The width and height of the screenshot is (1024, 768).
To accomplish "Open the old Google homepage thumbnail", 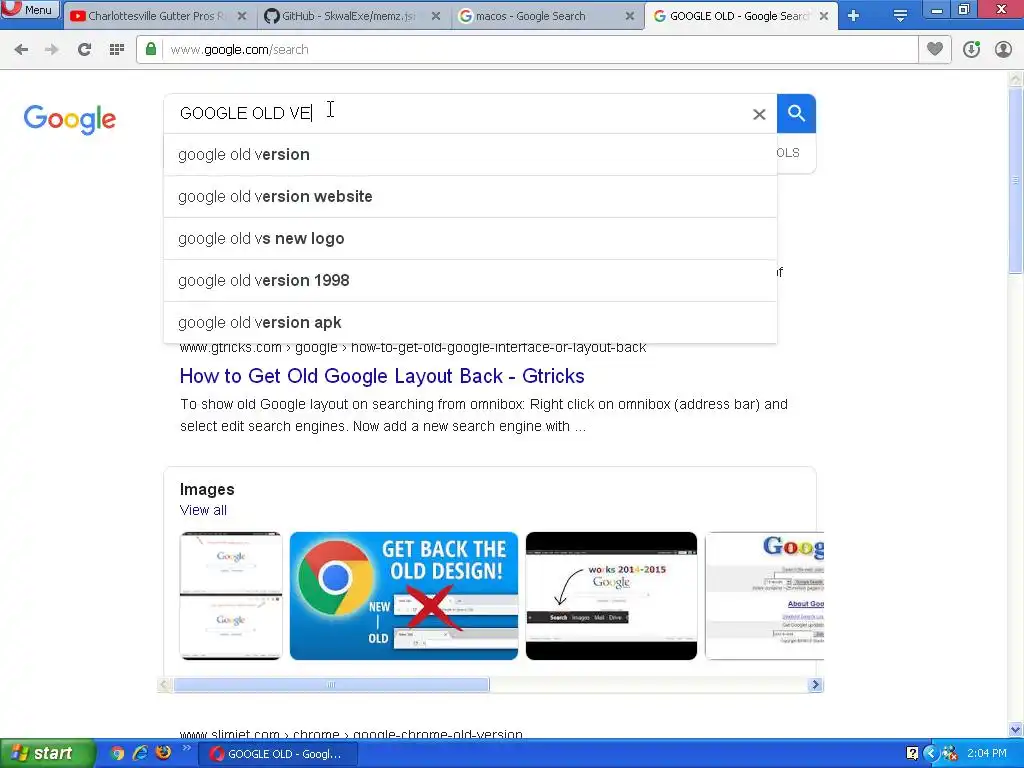I will point(765,596).
